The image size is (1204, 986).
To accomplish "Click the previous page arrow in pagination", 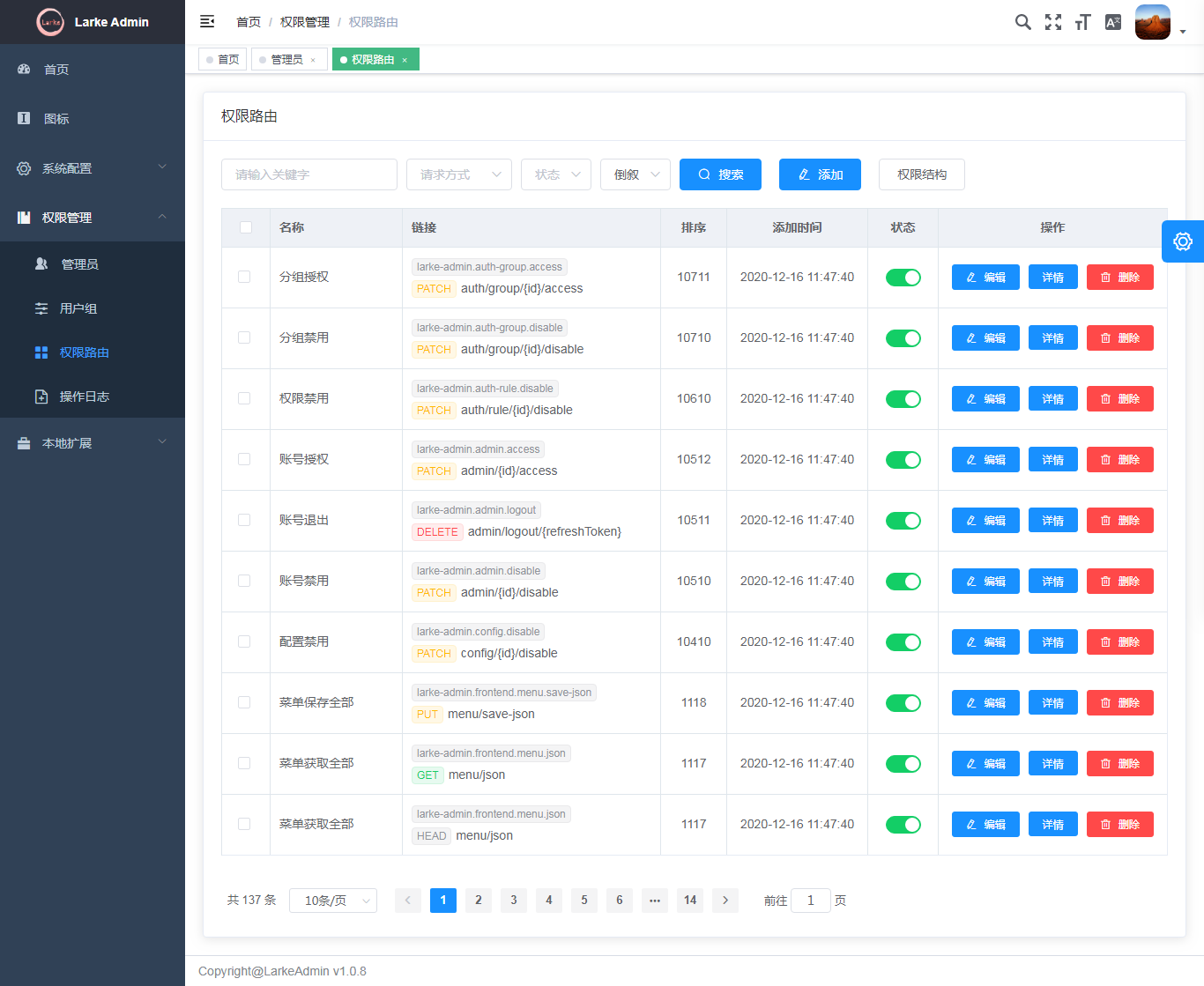I will 408,900.
